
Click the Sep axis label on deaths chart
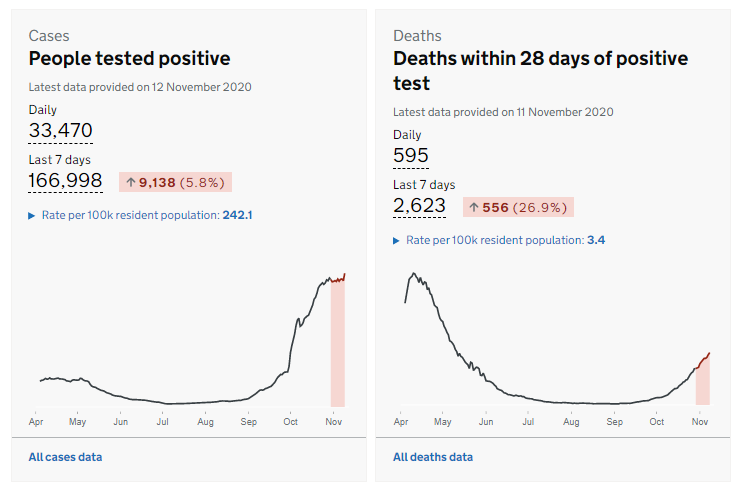[x=614, y=422]
